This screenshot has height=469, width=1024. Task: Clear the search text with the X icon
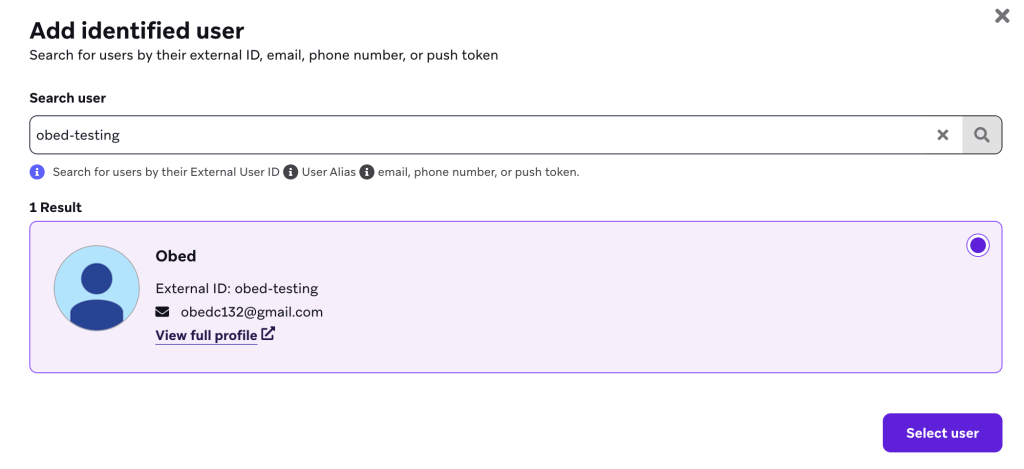[x=942, y=135]
